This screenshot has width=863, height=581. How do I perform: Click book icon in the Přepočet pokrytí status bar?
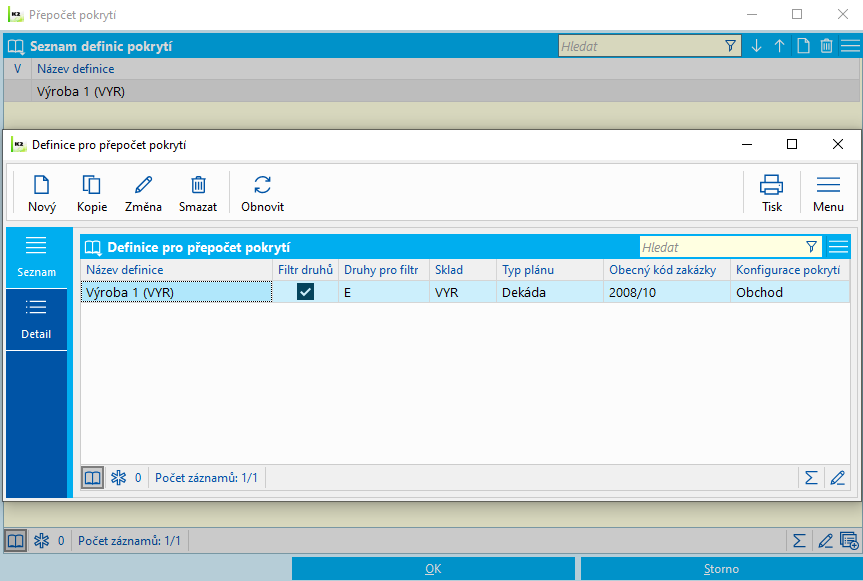click(x=15, y=541)
